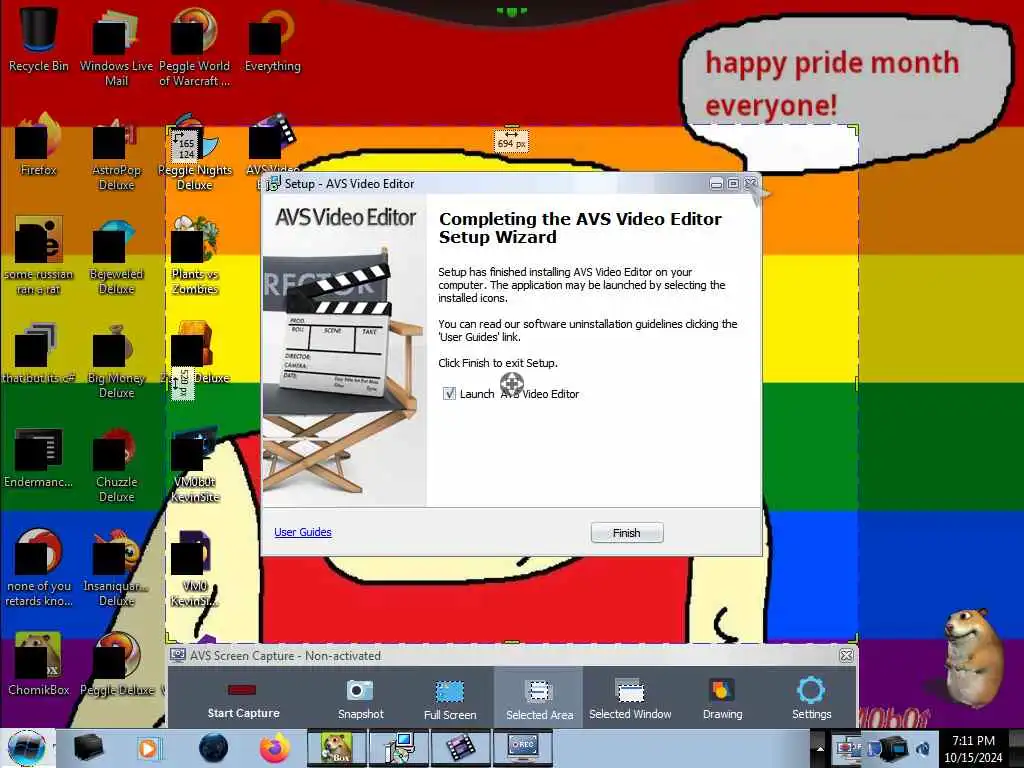This screenshot has width=1024, height=768.
Task: Select the Bejeweled Deluxe desktop icon
Action: pyautogui.click(x=116, y=256)
